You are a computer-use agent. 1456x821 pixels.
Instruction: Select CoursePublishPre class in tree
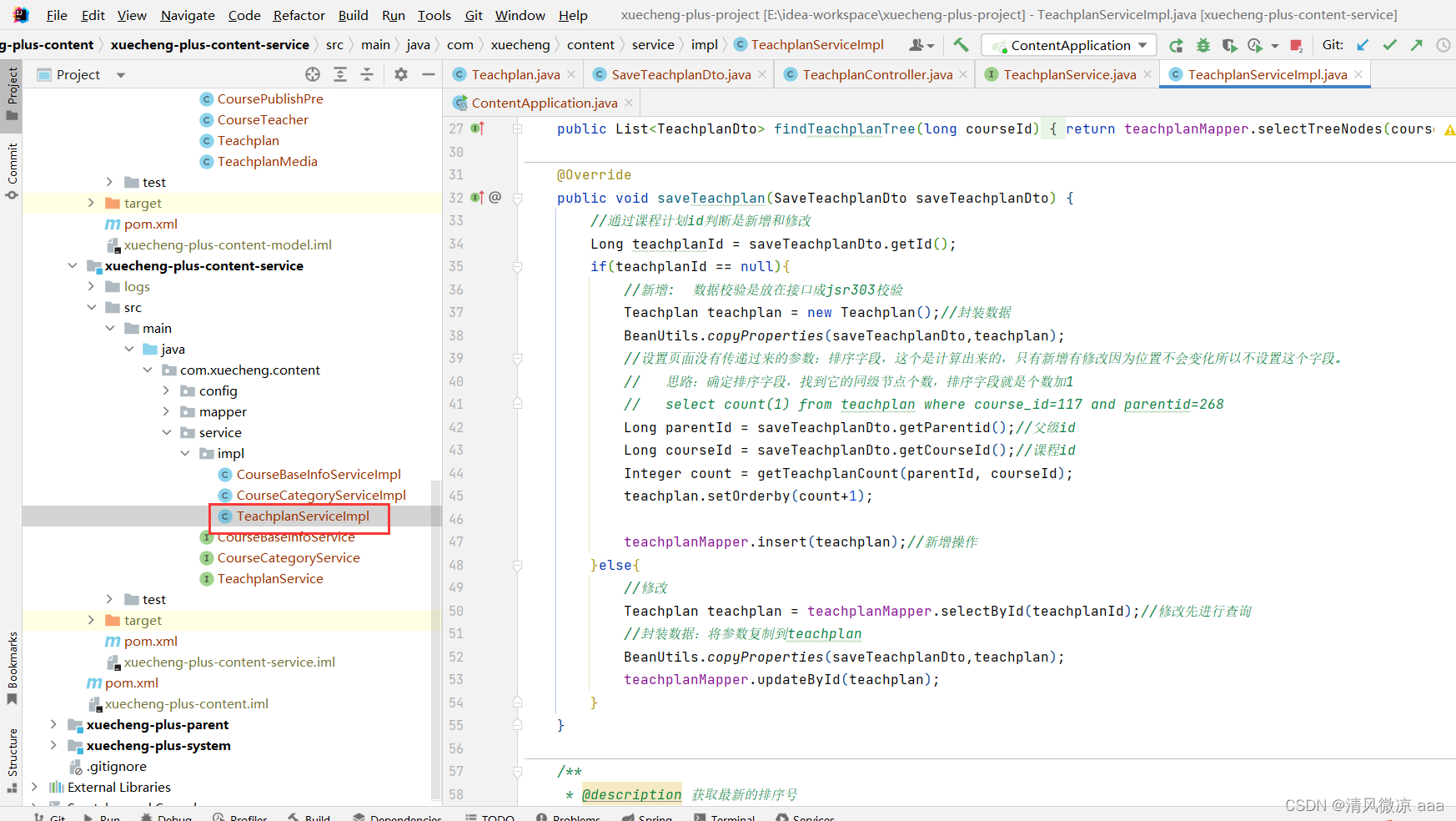coord(270,98)
